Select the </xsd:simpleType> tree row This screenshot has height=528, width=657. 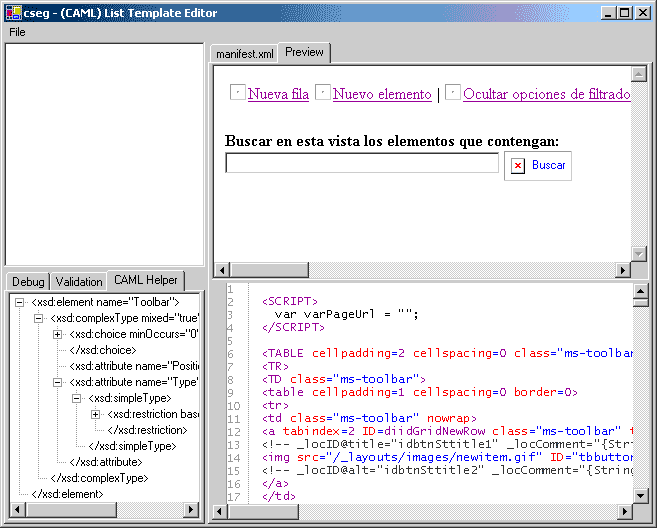132,446
